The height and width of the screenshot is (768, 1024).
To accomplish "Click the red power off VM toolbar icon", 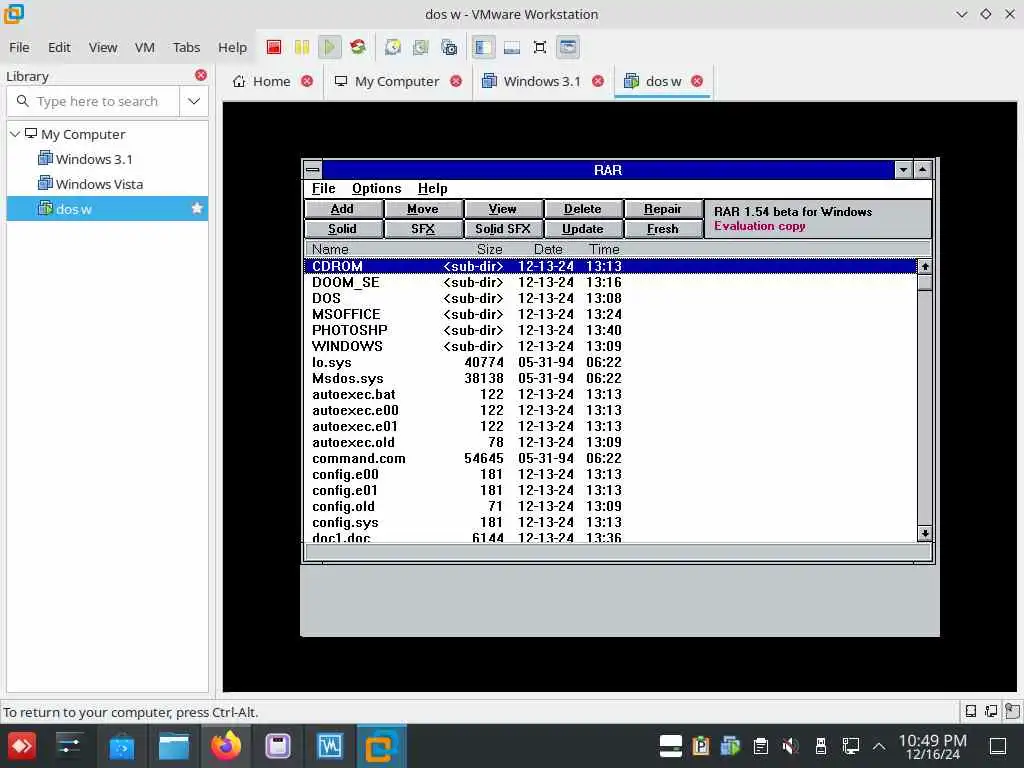I will coord(274,47).
